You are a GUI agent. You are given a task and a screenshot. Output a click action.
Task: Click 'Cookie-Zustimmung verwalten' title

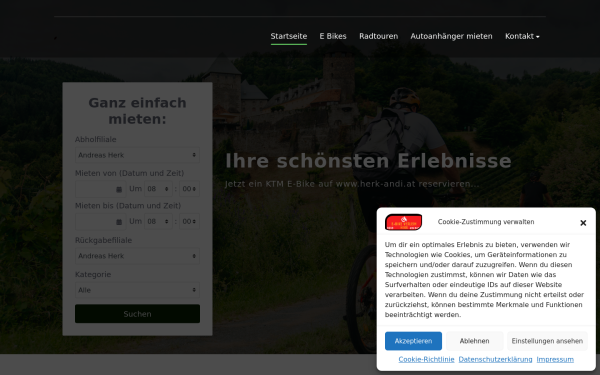[486, 222]
